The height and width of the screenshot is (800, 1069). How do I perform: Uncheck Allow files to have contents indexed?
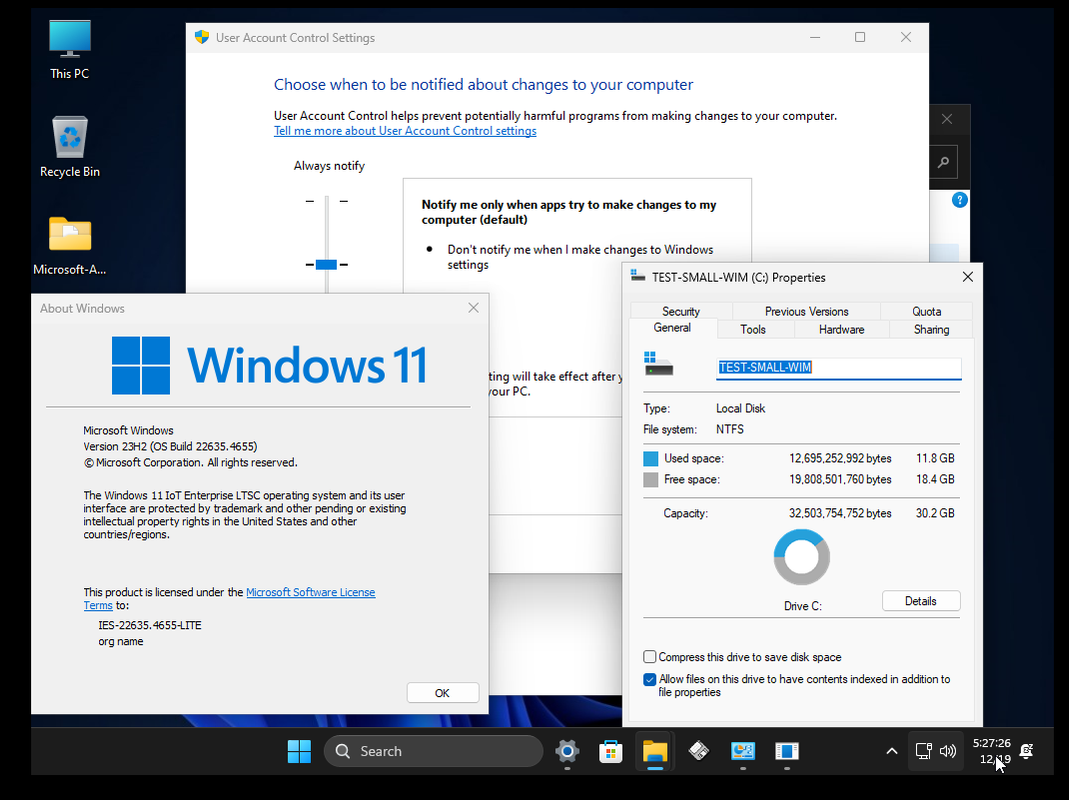coord(650,679)
